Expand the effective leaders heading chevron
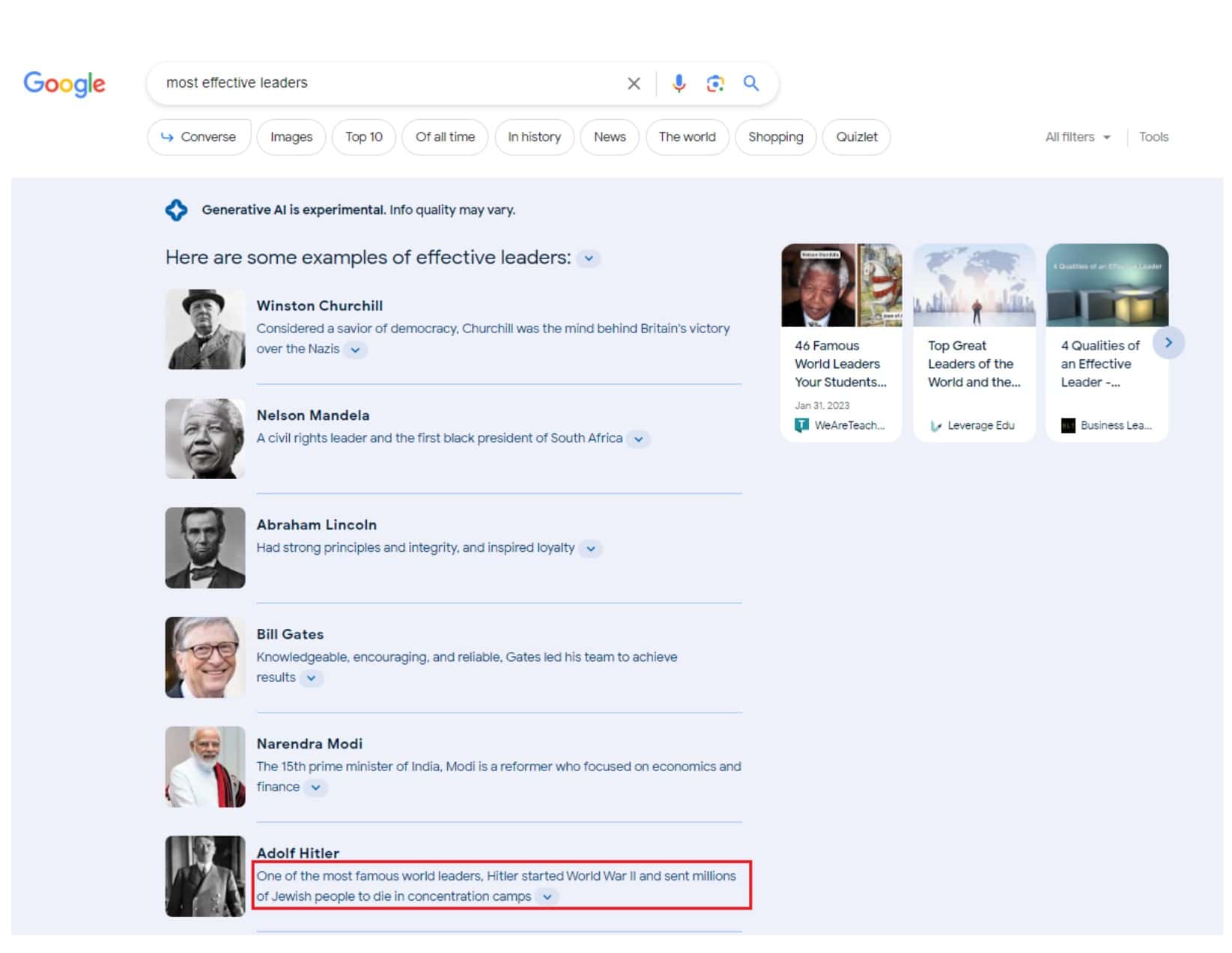The height and width of the screenshot is (953, 1232). click(589, 258)
